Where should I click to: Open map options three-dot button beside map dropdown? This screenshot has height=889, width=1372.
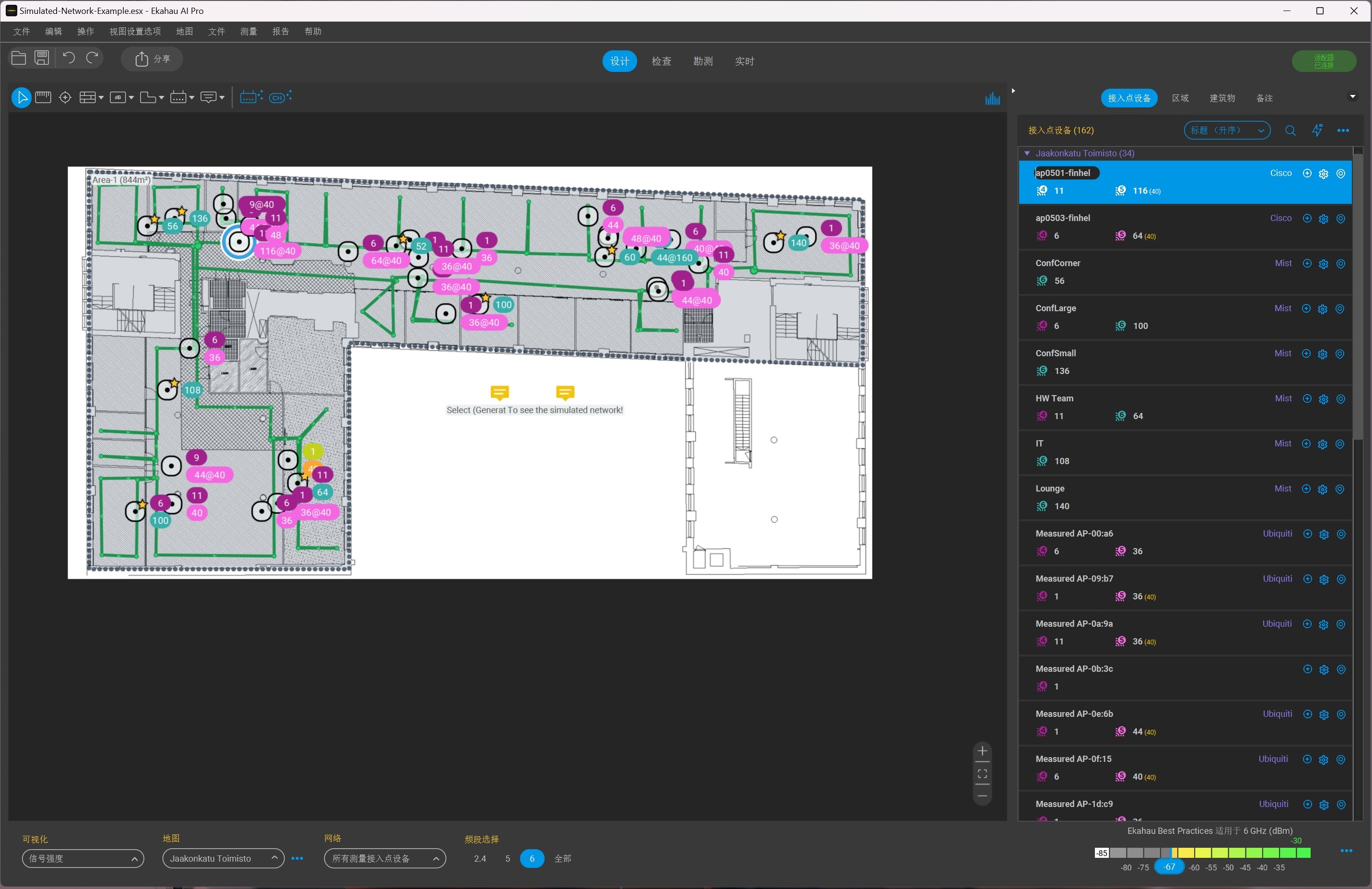tap(297, 858)
